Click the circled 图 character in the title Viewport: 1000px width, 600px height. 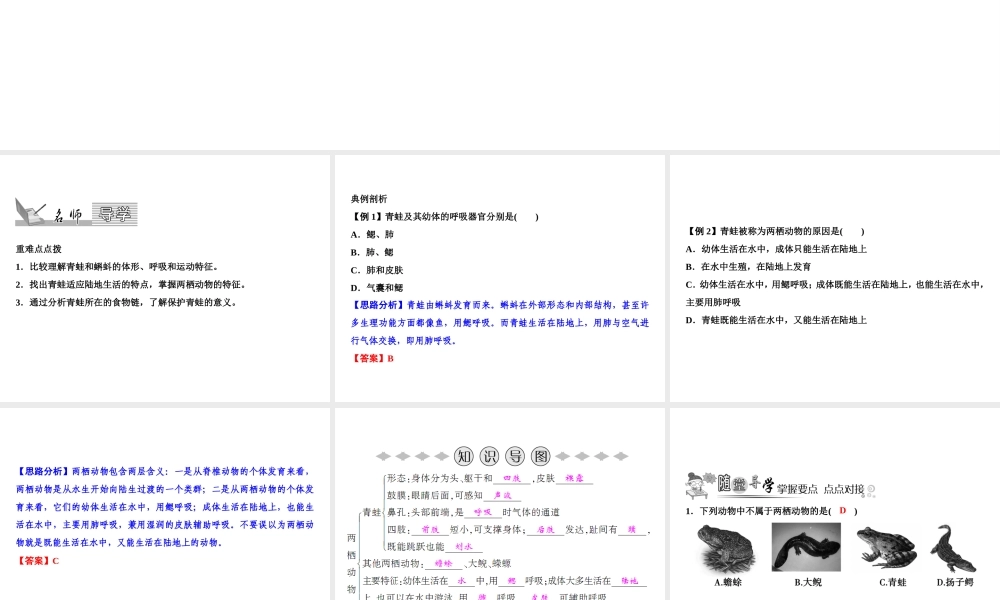(541, 456)
